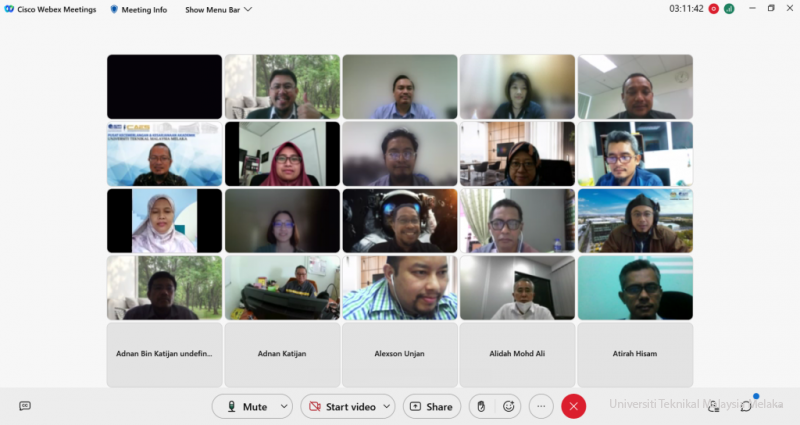Expand Show Menu Bar
The height and width of the screenshot is (425, 800).
click(x=218, y=9)
